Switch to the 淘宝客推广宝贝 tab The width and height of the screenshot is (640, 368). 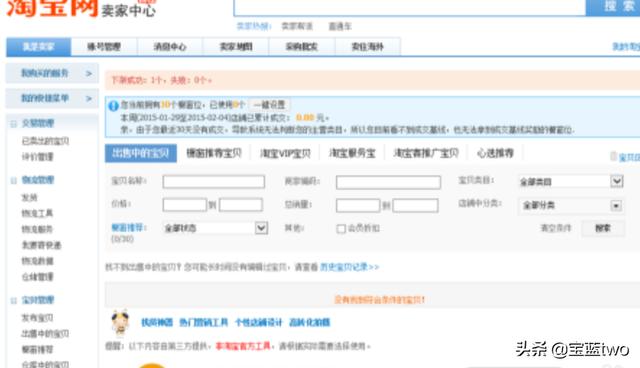coord(426,153)
